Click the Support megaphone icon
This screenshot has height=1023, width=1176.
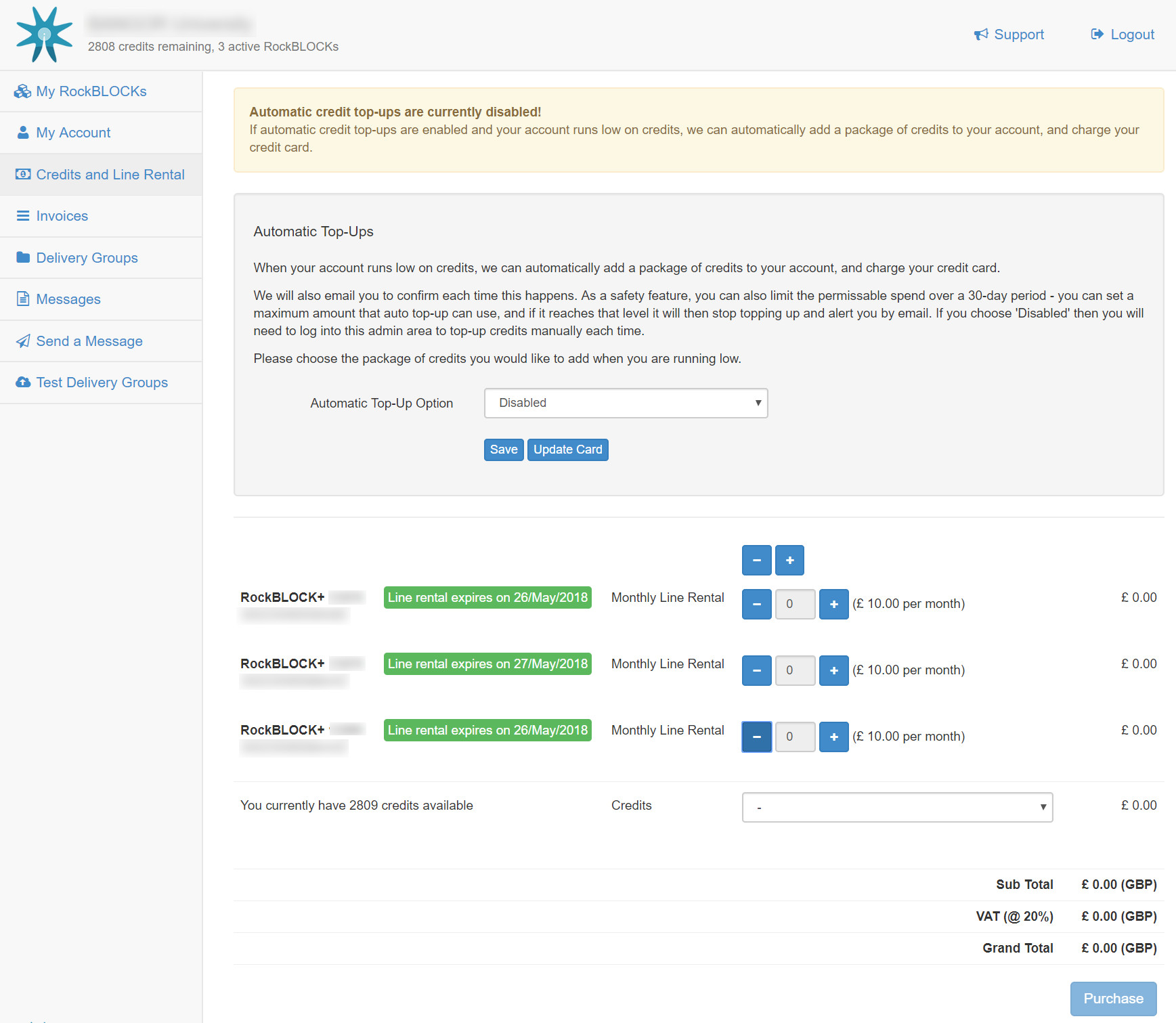click(981, 35)
